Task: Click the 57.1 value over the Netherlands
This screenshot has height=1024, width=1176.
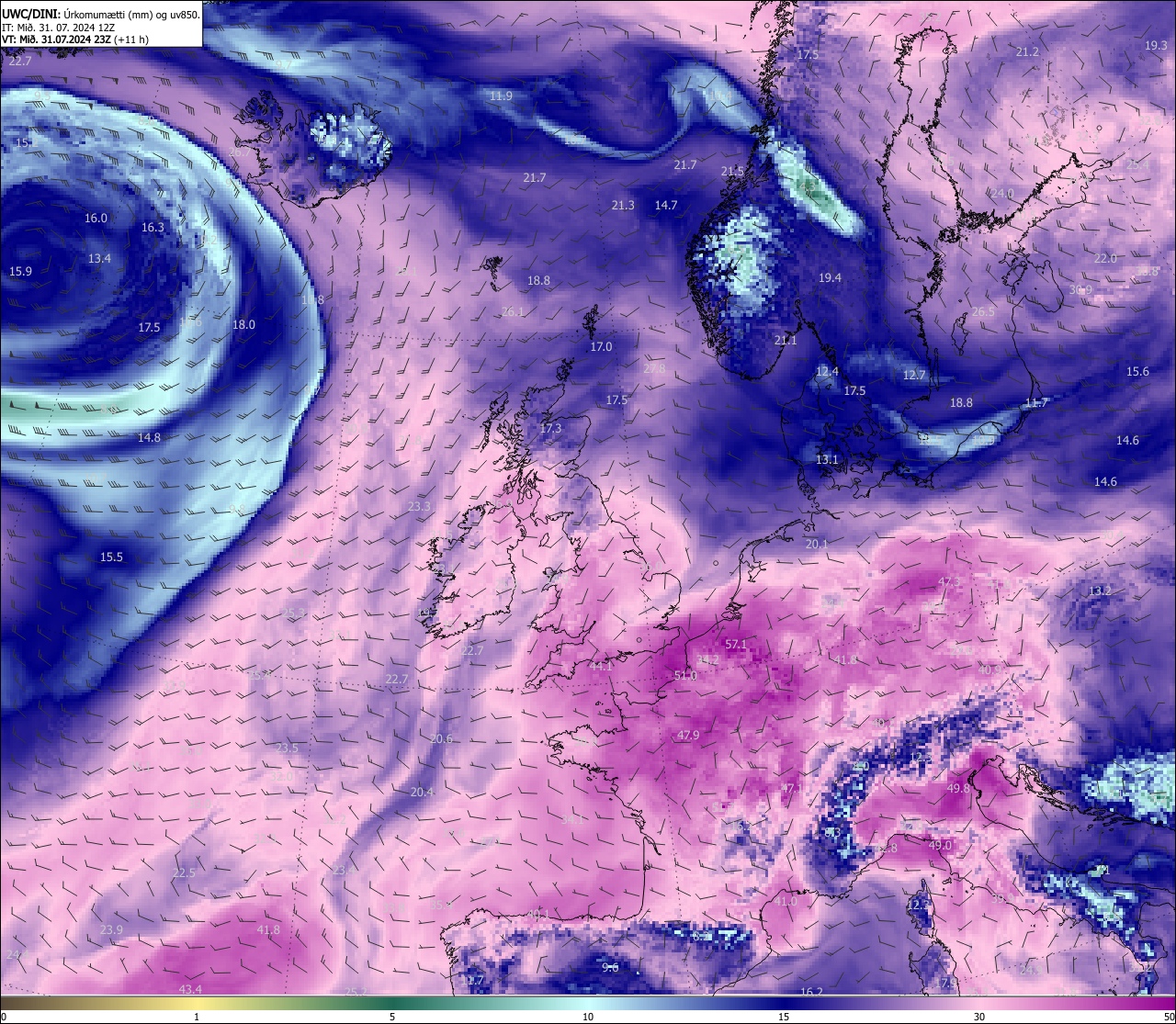Action: [736, 645]
